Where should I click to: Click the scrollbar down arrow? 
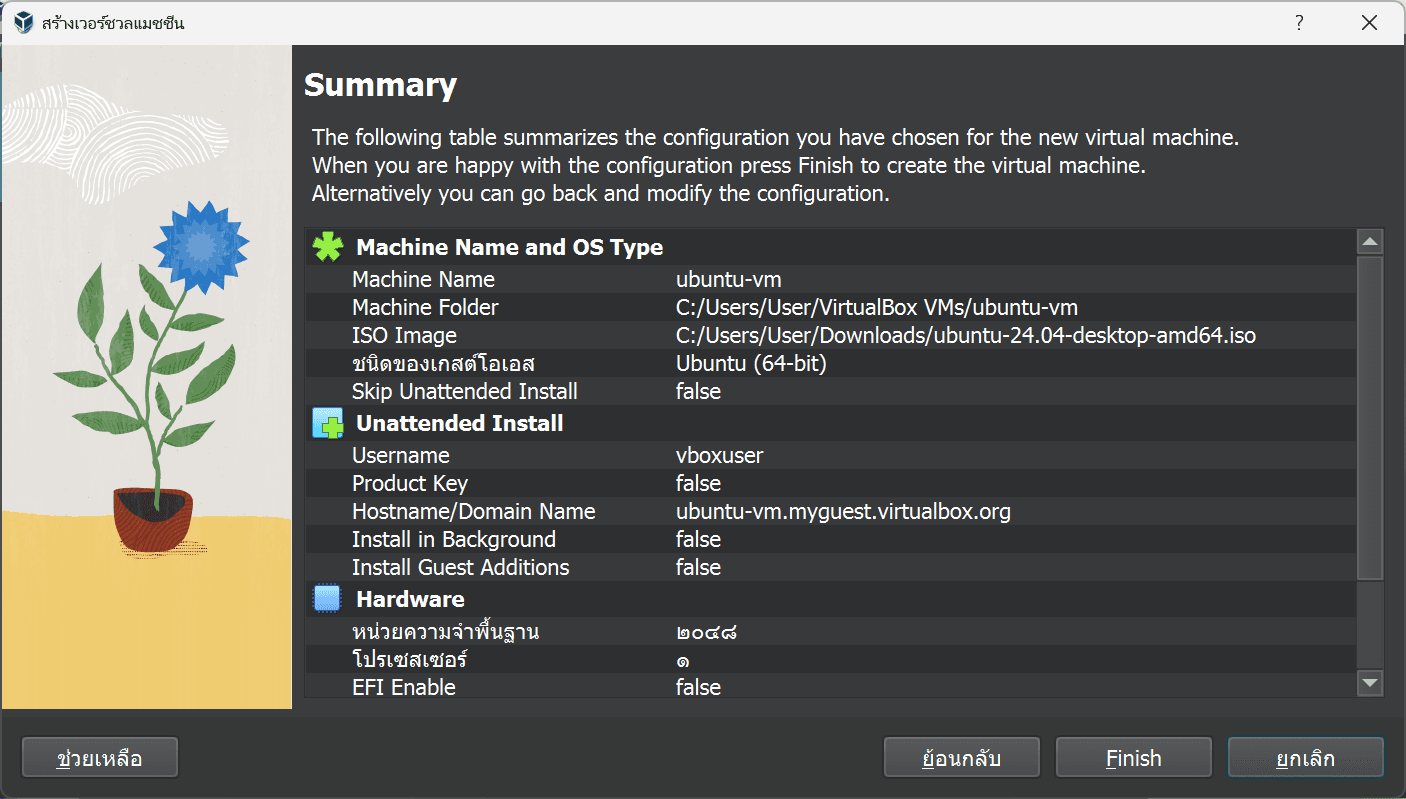pos(1369,683)
